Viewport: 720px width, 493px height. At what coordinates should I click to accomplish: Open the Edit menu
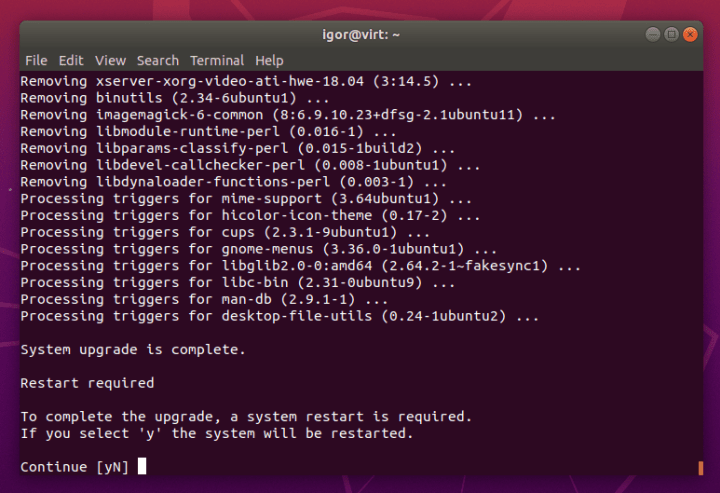(71, 61)
